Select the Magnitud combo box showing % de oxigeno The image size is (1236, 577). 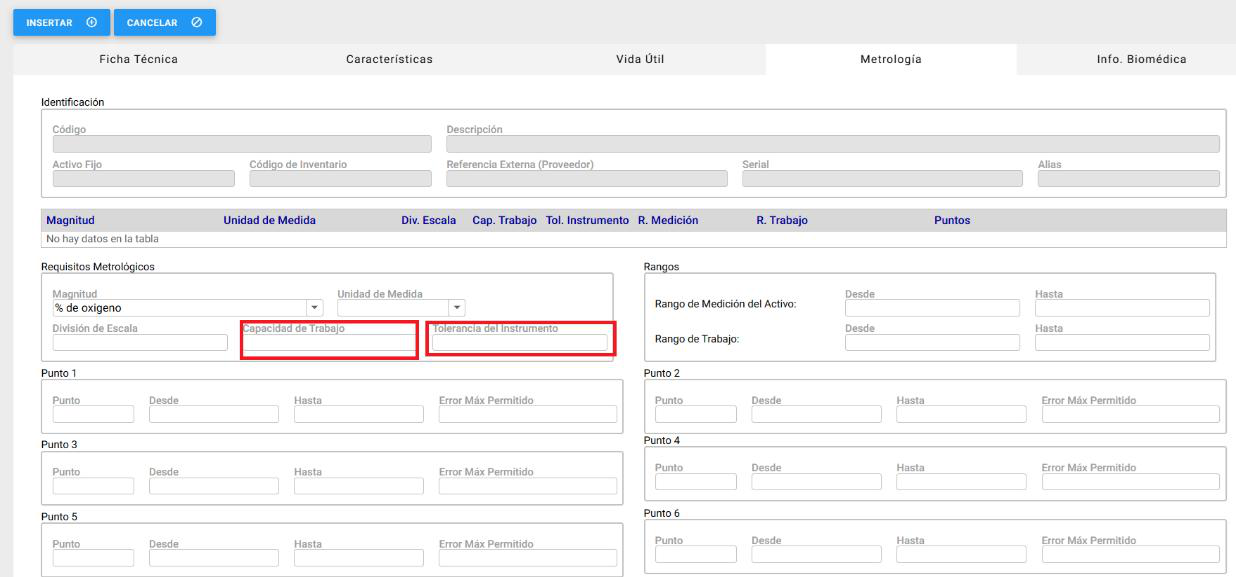tap(178, 308)
